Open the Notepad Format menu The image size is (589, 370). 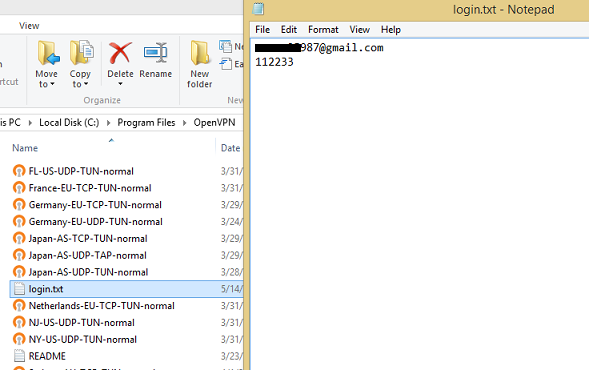pos(323,30)
